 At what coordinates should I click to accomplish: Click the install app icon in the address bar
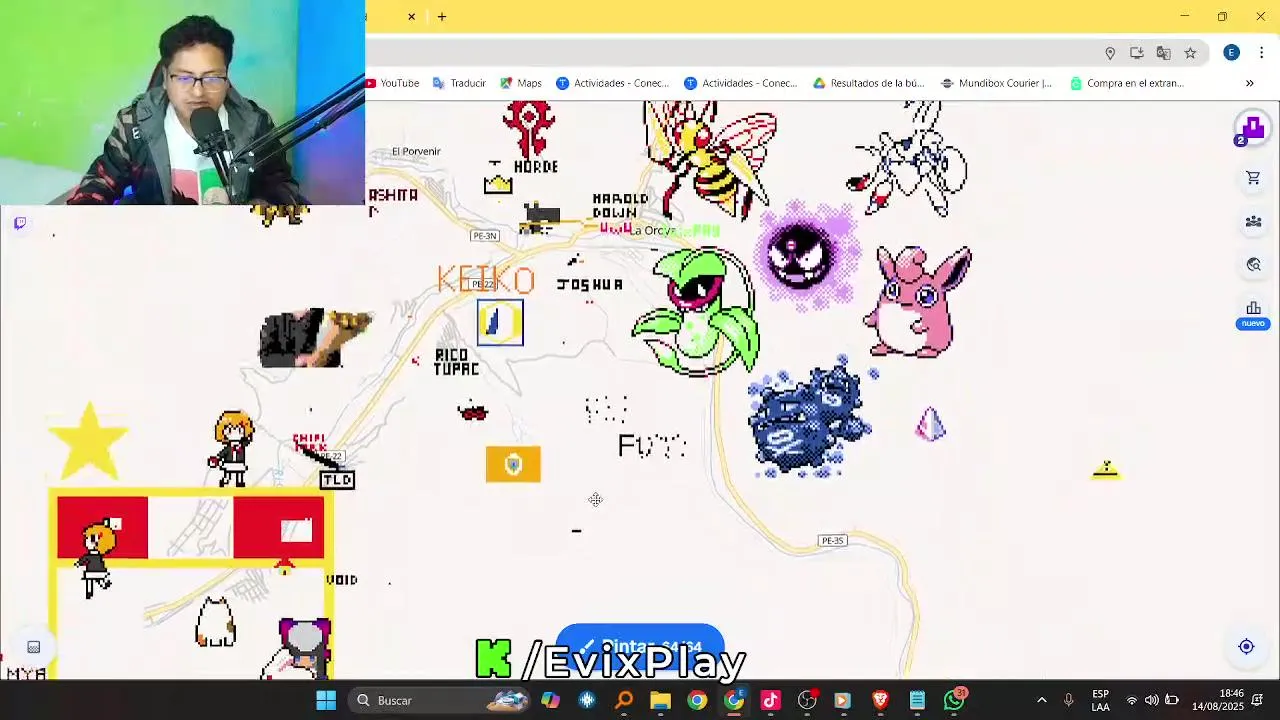tap(1137, 53)
